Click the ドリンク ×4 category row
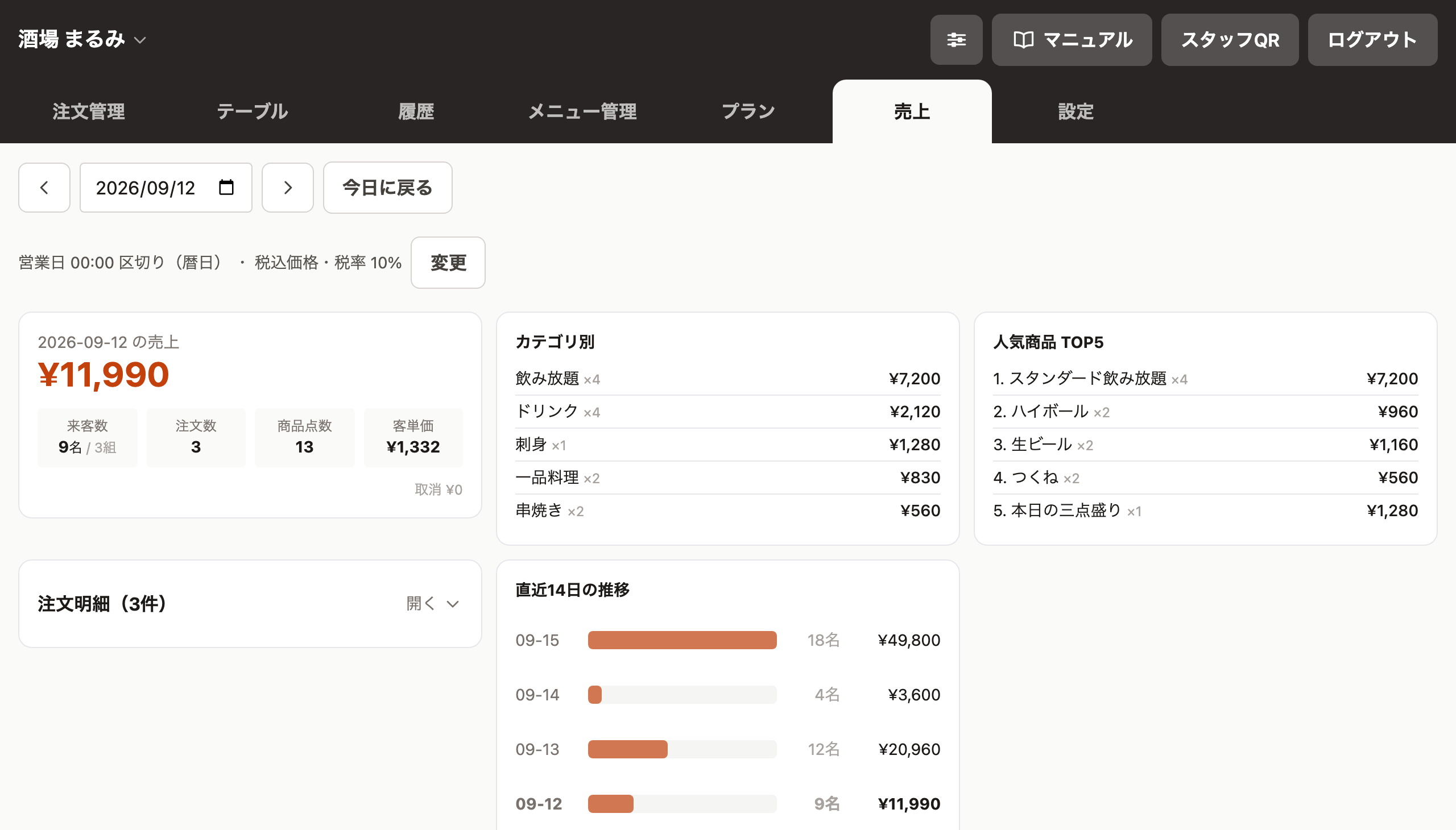This screenshot has height=830, width=1456. (x=727, y=412)
